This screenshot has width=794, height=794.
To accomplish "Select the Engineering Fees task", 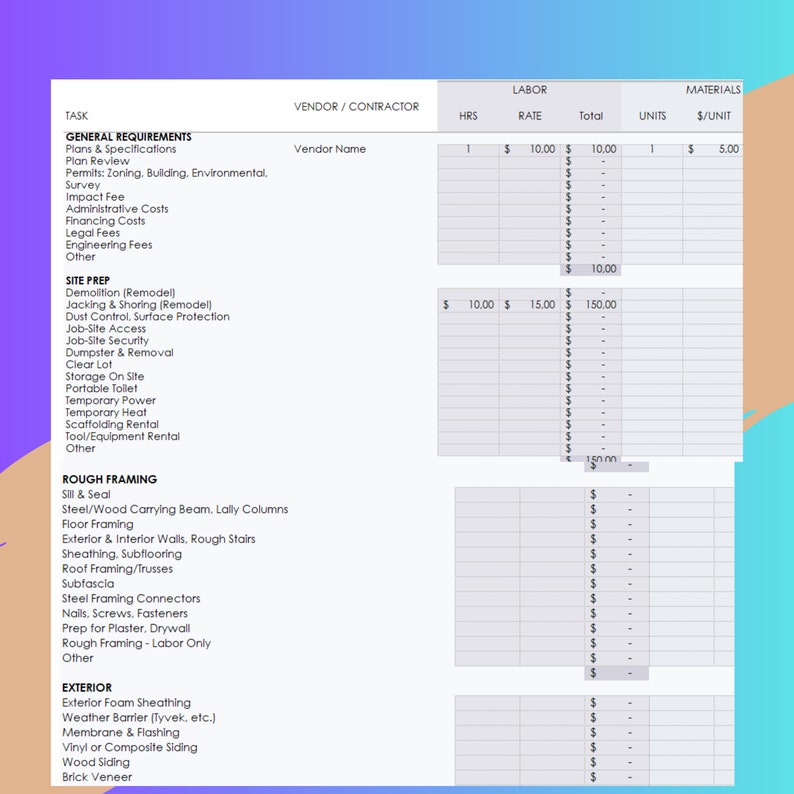I will click(x=108, y=245).
